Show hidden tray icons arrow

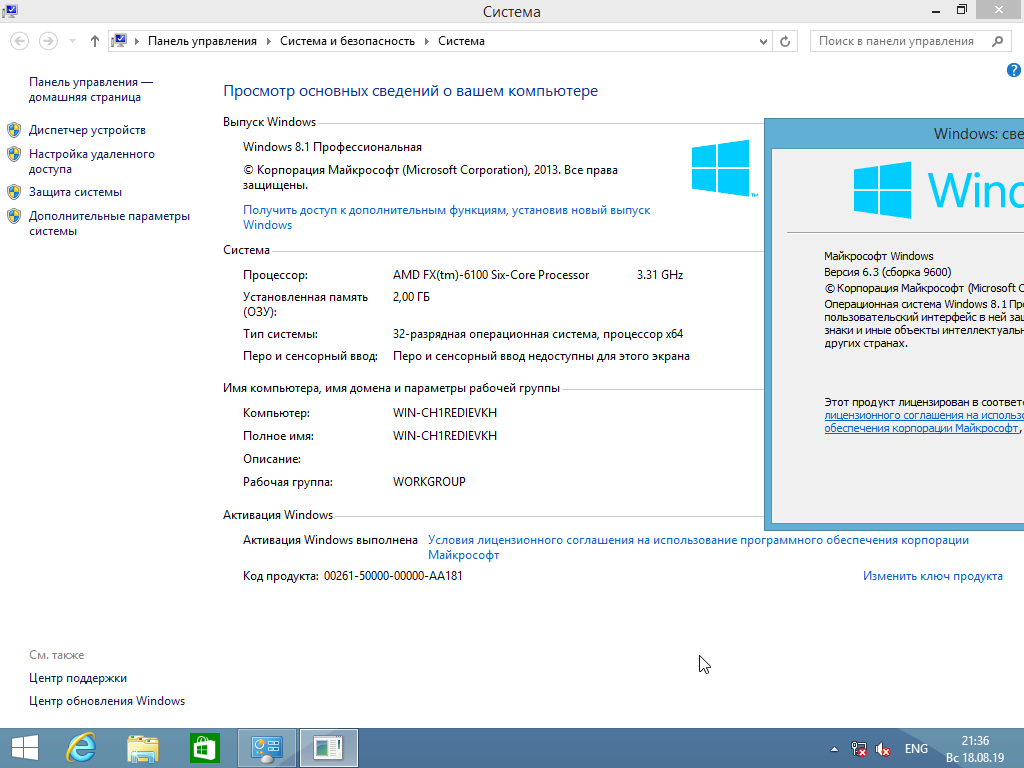click(835, 749)
